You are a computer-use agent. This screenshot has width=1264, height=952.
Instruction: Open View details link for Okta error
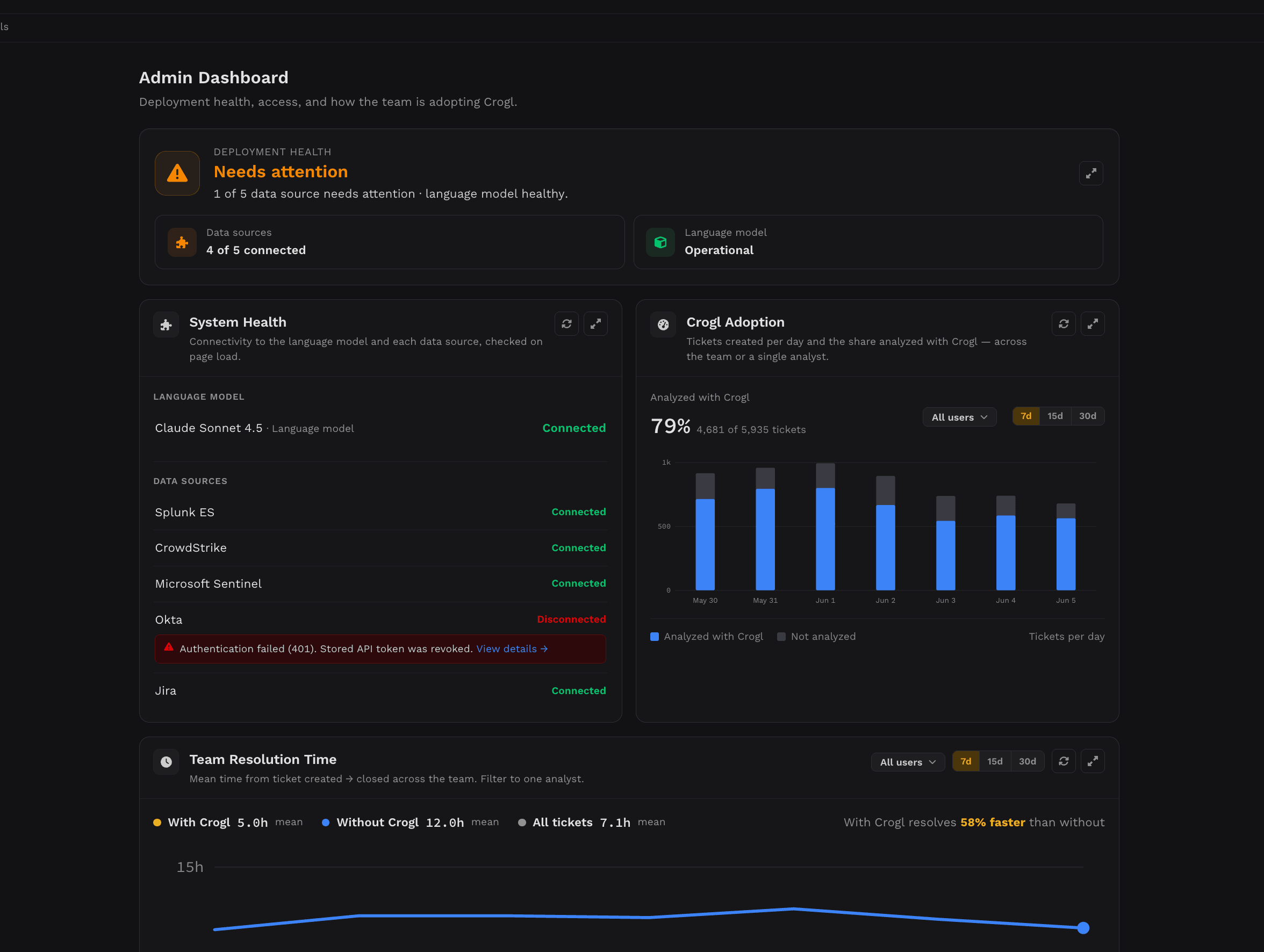(512, 649)
